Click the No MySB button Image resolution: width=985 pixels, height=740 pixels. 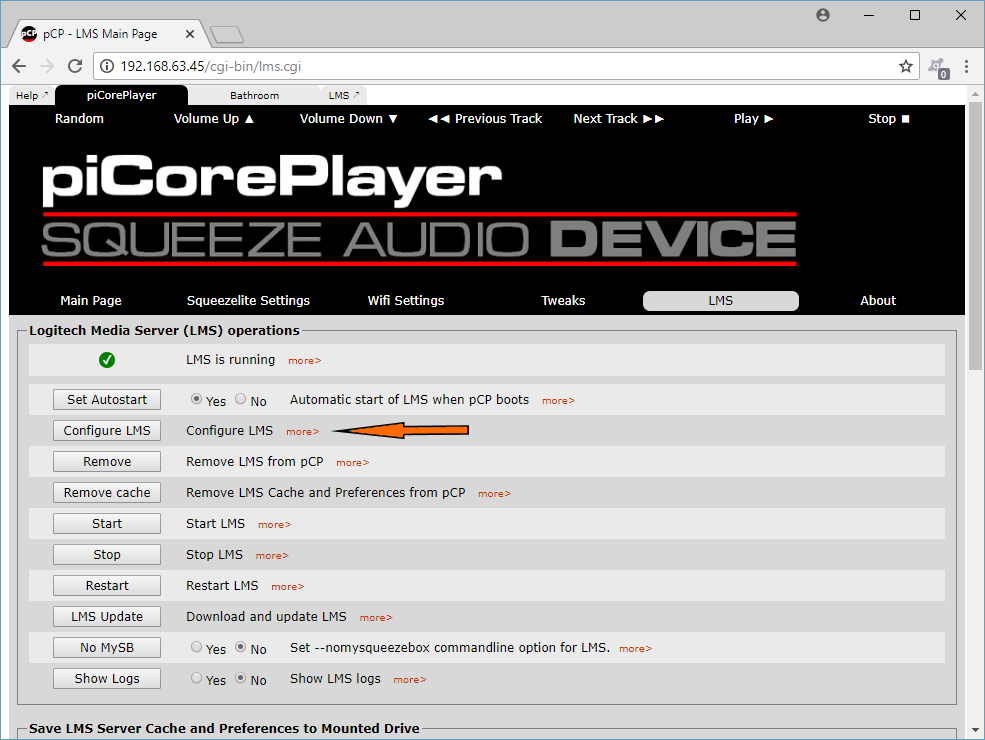[x=107, y=648]
